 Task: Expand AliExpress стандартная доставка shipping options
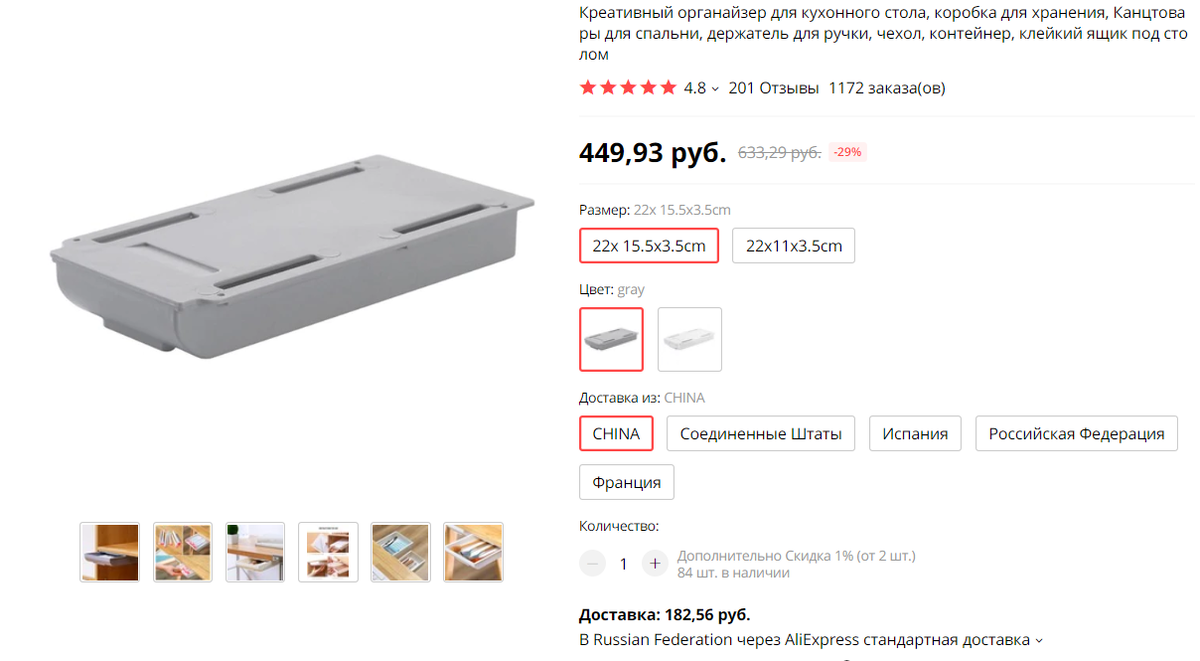(x=1039, y=640)
